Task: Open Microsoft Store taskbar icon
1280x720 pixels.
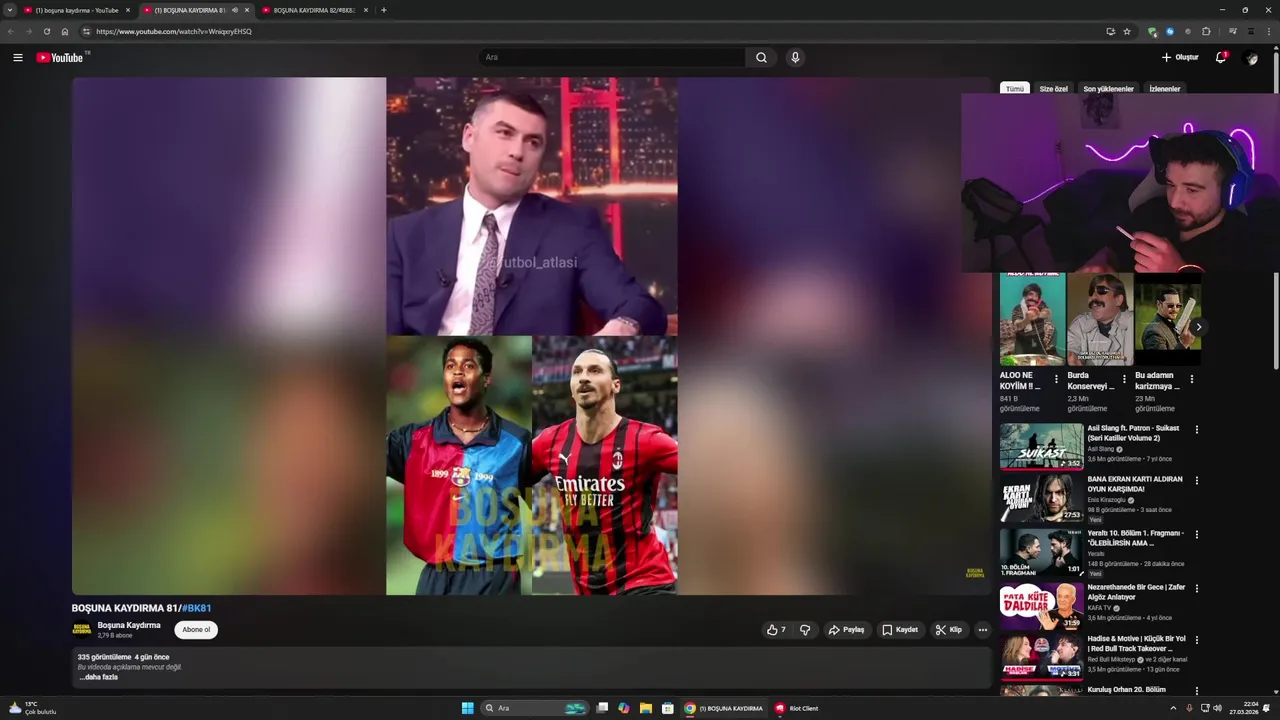Action: coord(668,708)
